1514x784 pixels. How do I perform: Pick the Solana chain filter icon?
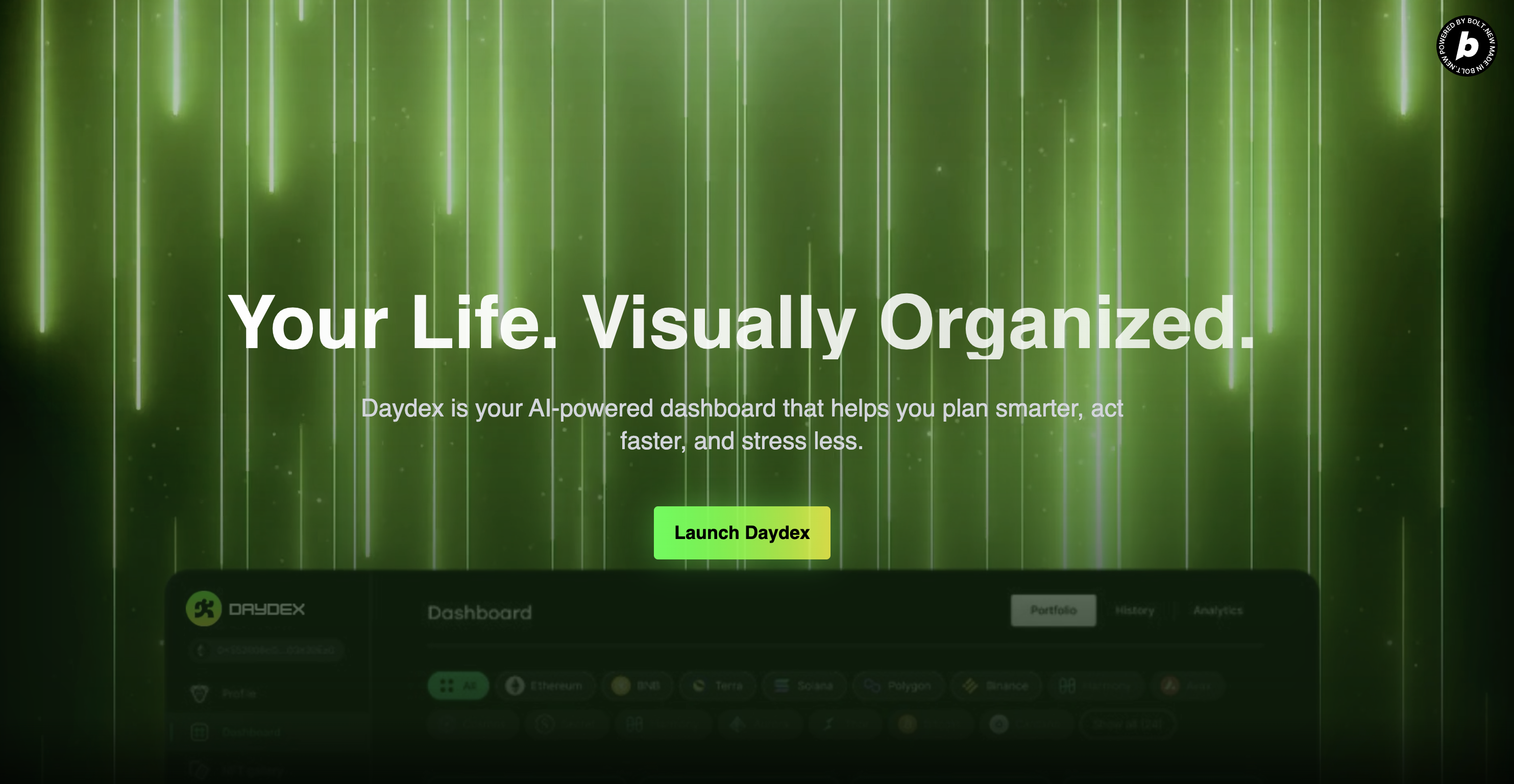[782, 686]
